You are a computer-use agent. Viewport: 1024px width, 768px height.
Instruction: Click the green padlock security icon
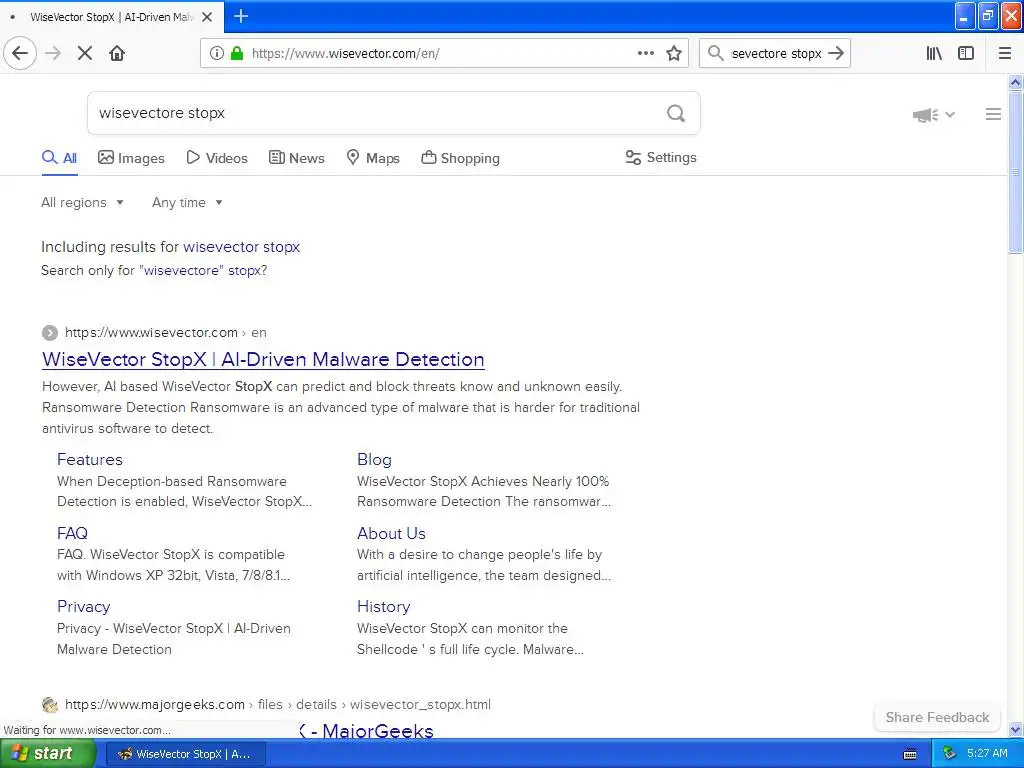236,53
